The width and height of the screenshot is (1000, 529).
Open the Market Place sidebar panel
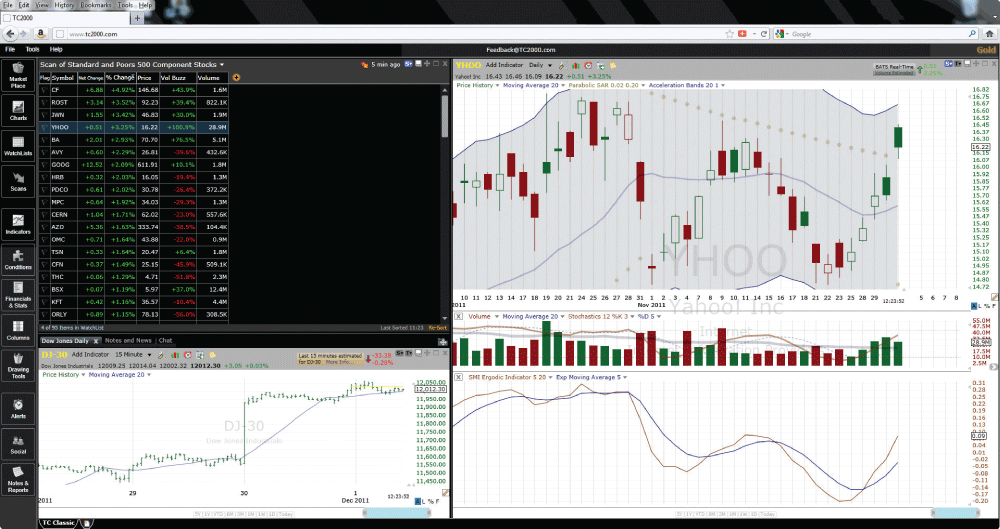tap(18, 73)
